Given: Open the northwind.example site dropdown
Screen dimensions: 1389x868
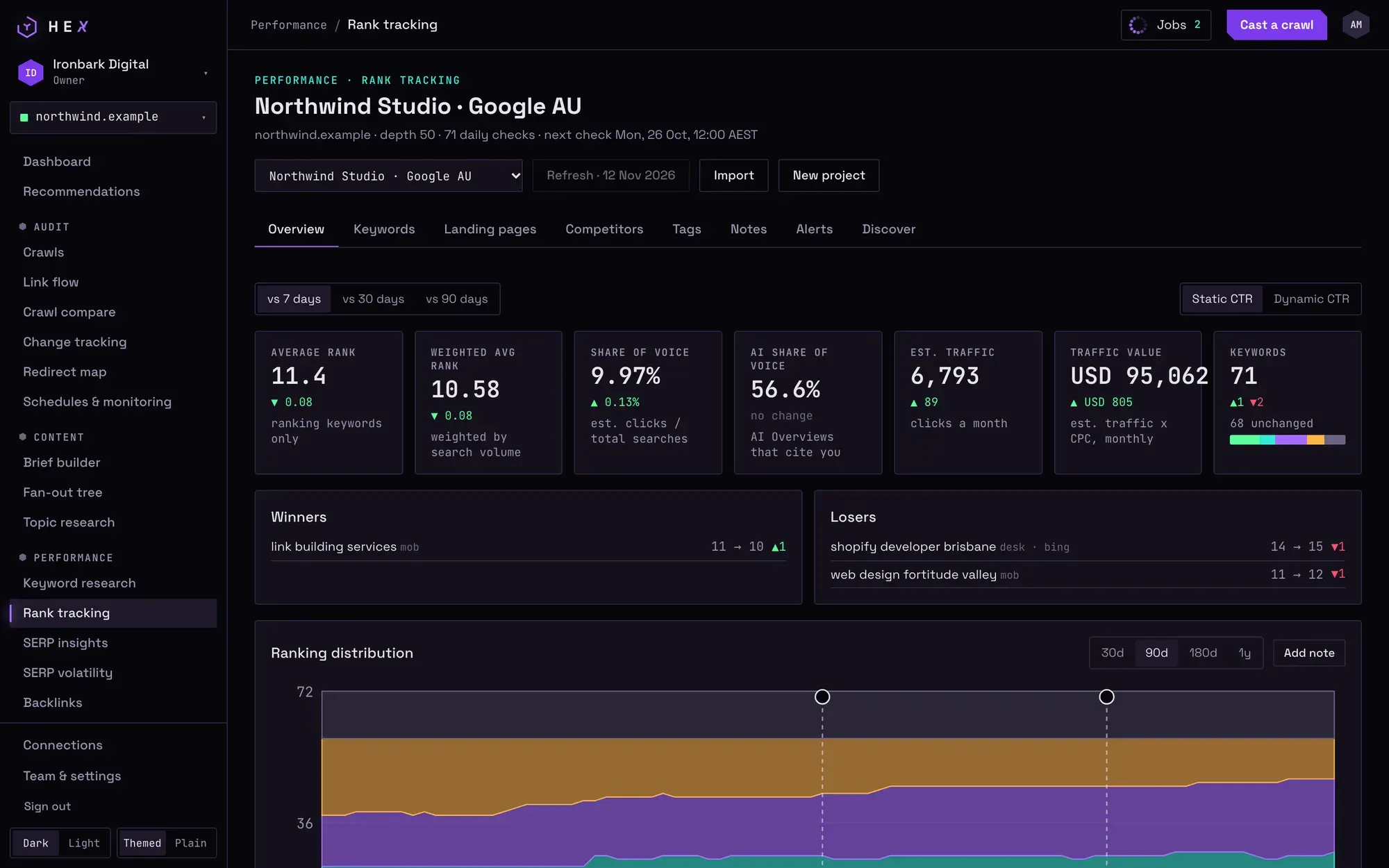Looking at the screenshot, I should click(113, 117).
